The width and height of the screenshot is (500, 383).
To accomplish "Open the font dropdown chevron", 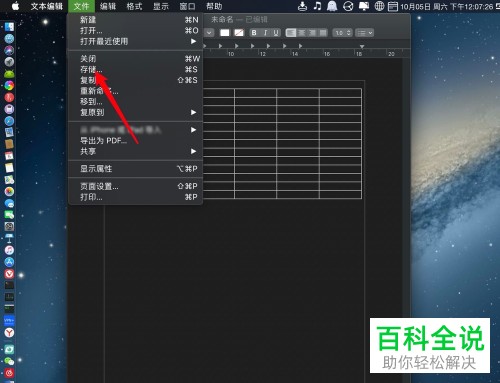I will [209, 33].
